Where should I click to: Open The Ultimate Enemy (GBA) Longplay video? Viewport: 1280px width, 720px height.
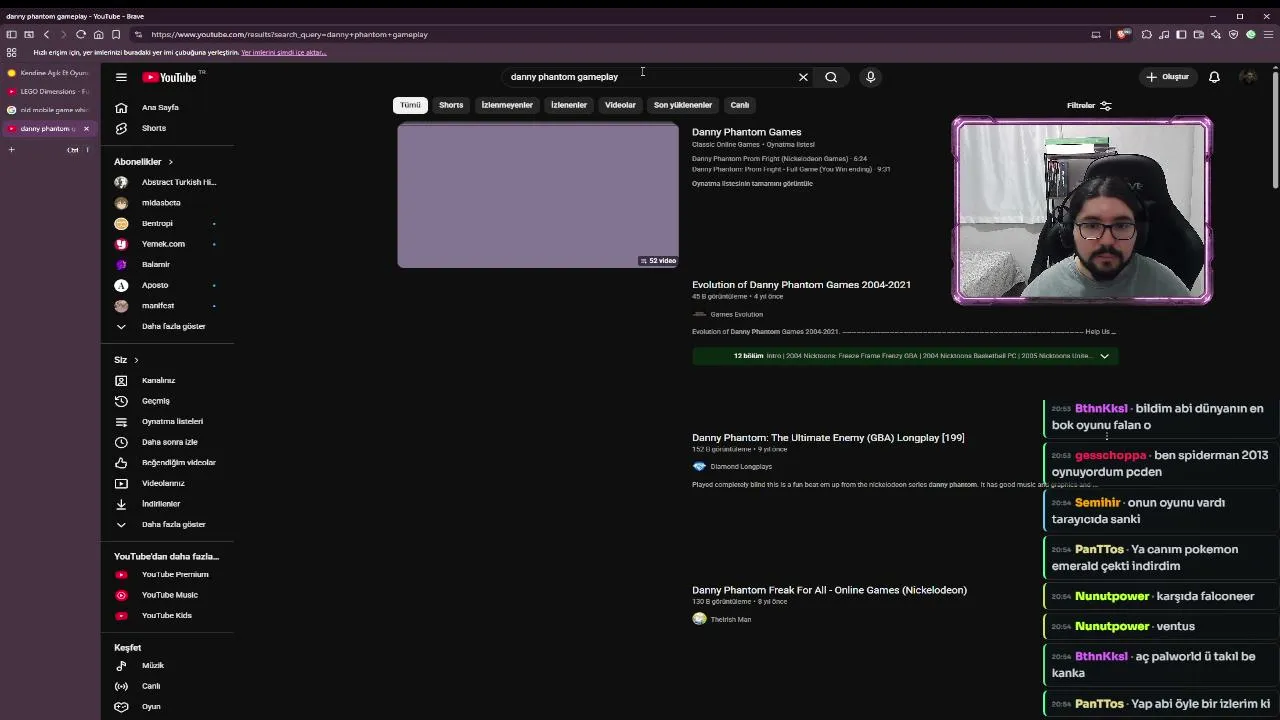[x=828, y=438]
